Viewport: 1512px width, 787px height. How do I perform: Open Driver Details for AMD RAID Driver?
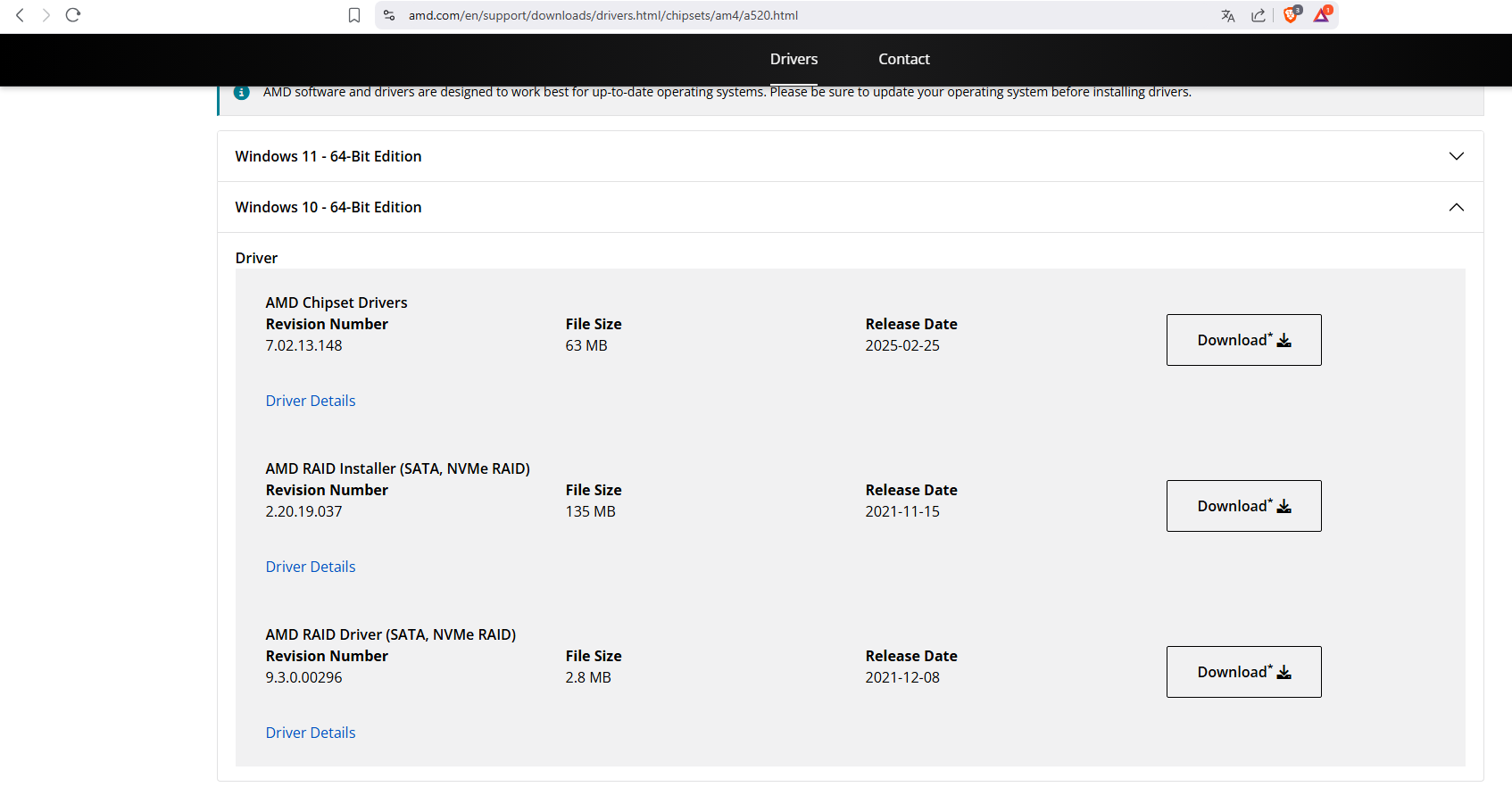point(311,733)
